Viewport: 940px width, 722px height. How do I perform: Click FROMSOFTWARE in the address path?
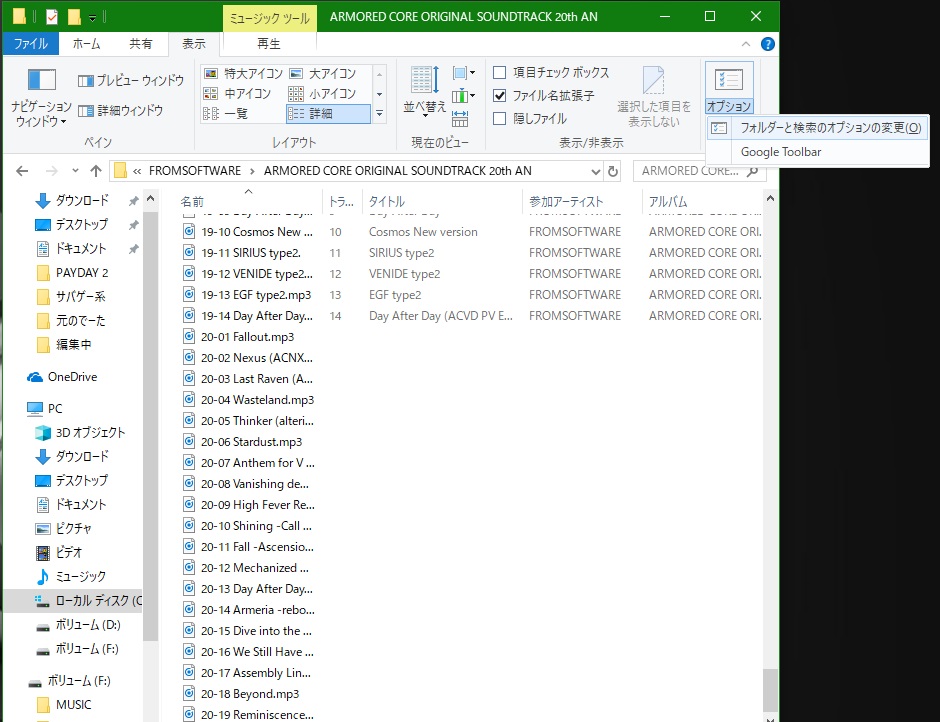[x=195, y=171]
